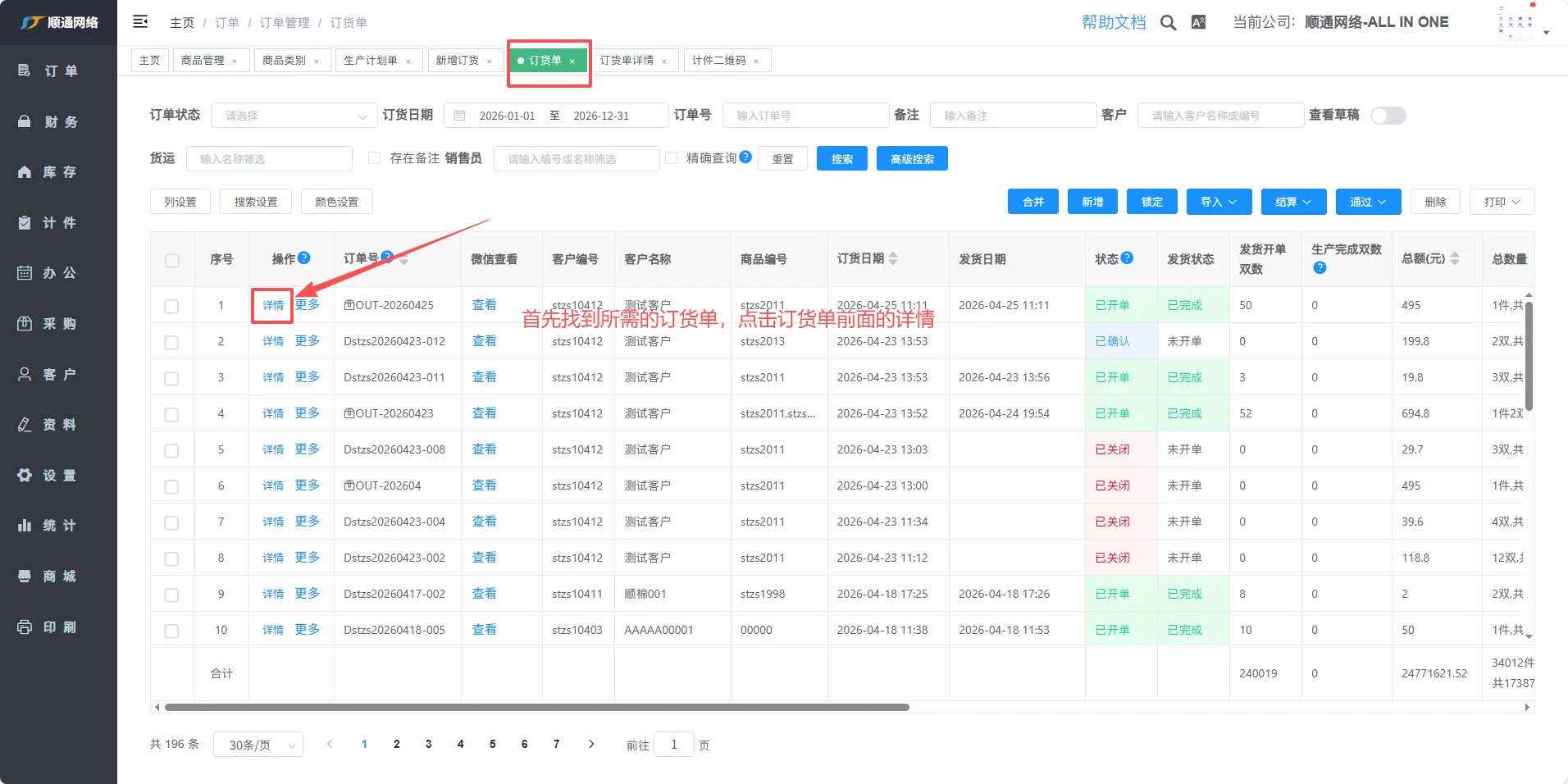Click the horizontal table scrollbar
This screenshot has height=784, width=1568.
pyautogui.click(x=537, y=707)
